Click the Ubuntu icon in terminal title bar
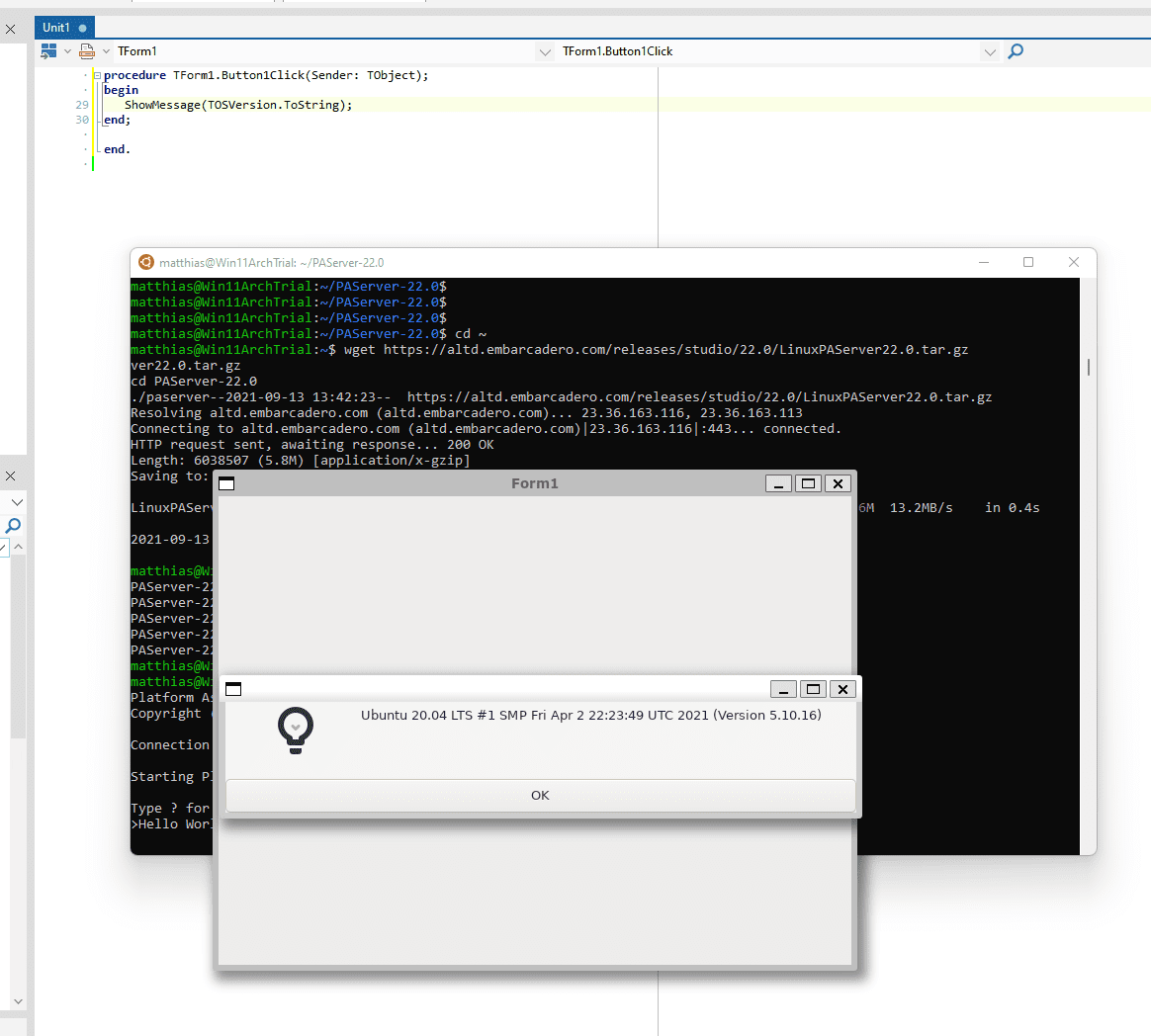 (146, 262)
